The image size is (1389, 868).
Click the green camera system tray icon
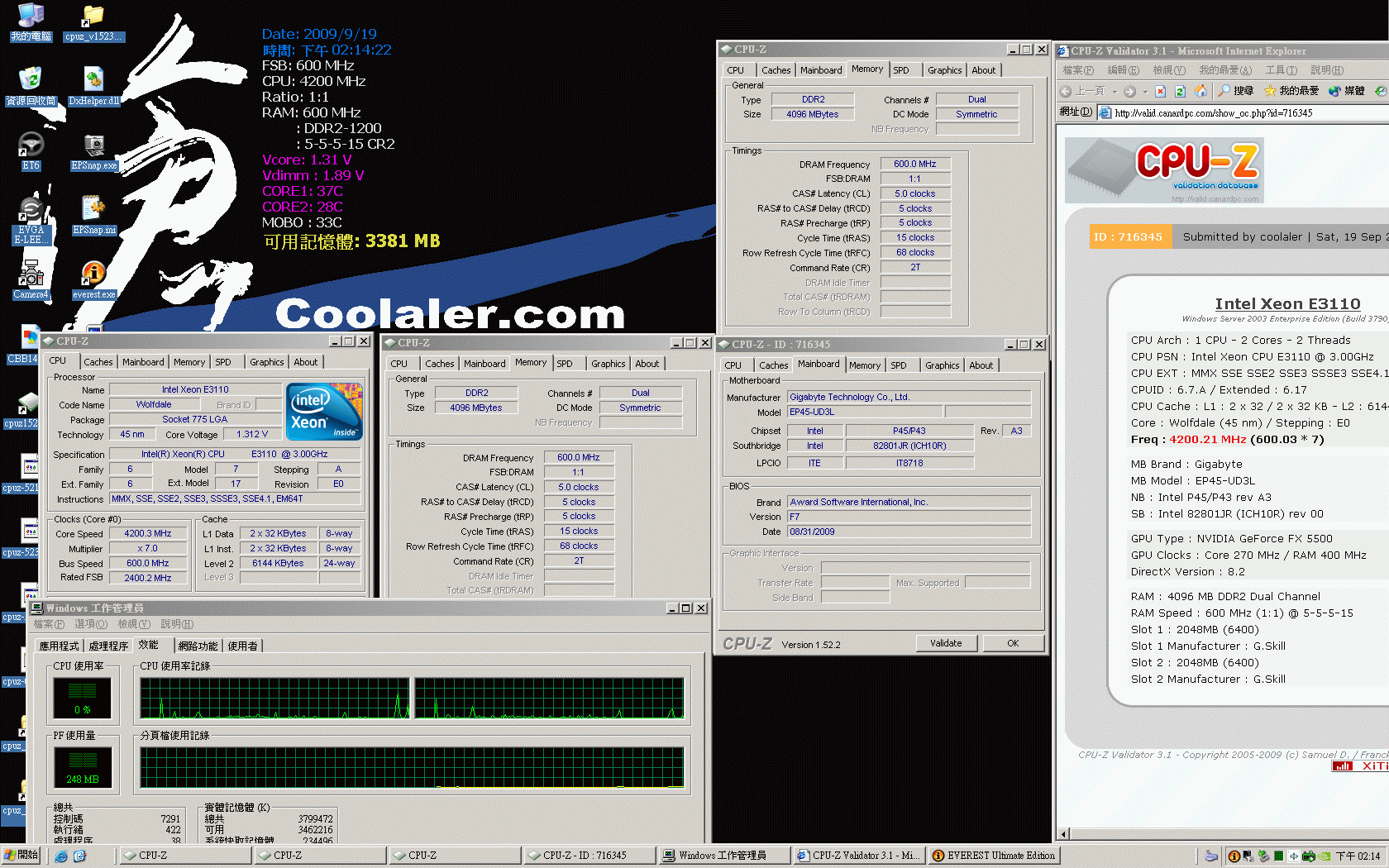1309,856
